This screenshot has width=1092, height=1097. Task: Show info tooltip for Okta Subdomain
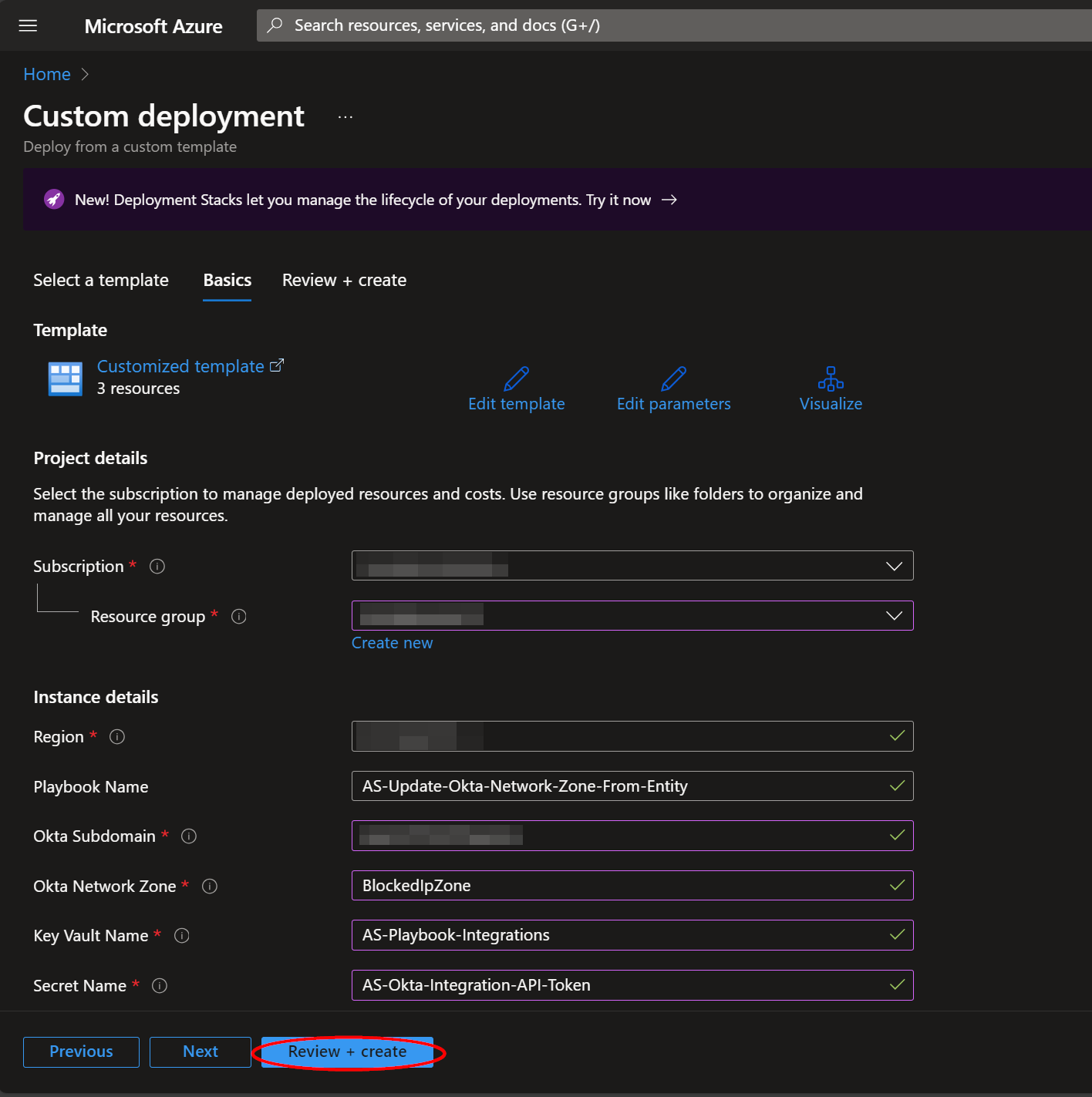point(189,836)
